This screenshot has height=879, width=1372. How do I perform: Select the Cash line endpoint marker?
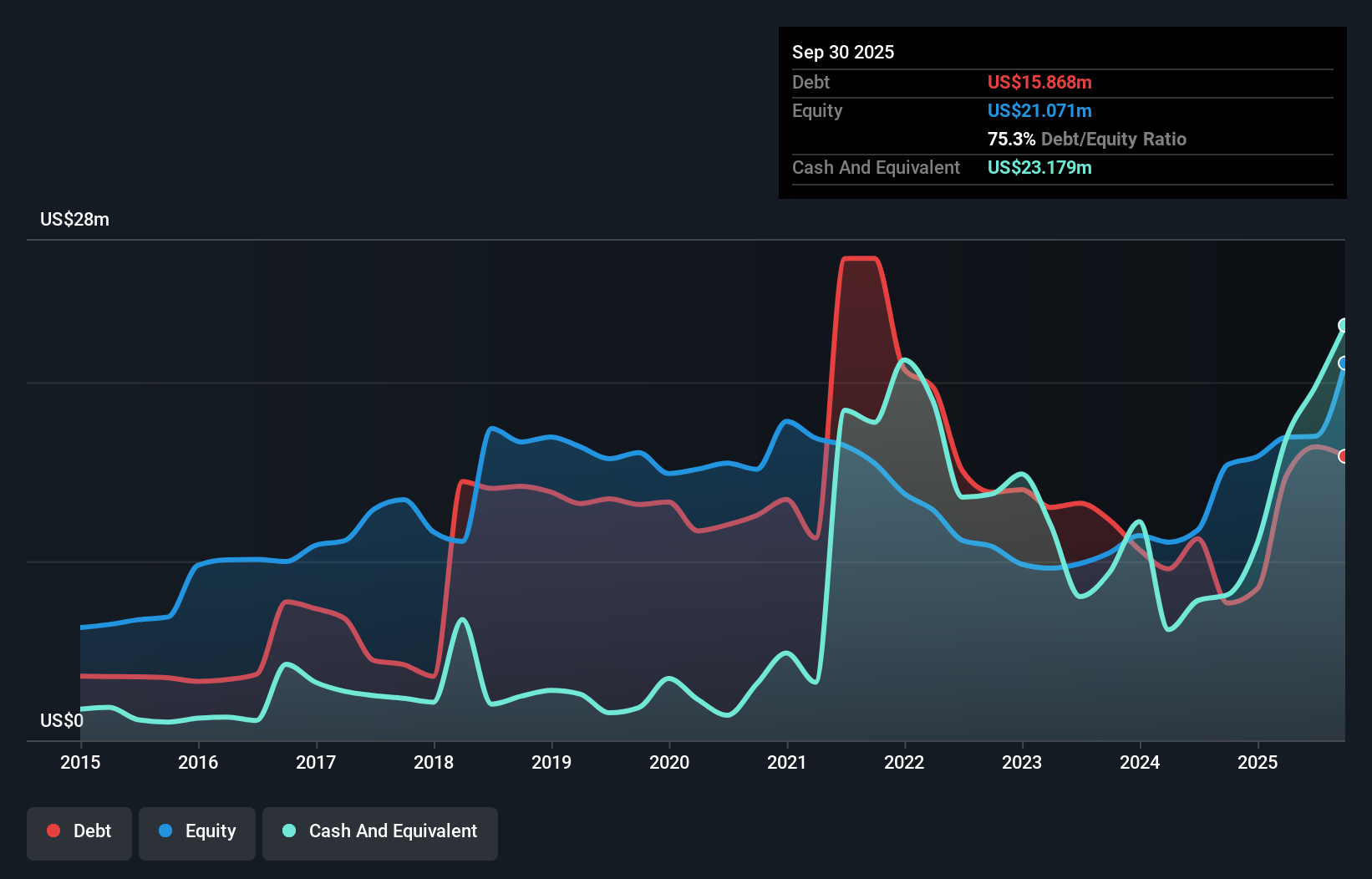tap(1344, 326)
